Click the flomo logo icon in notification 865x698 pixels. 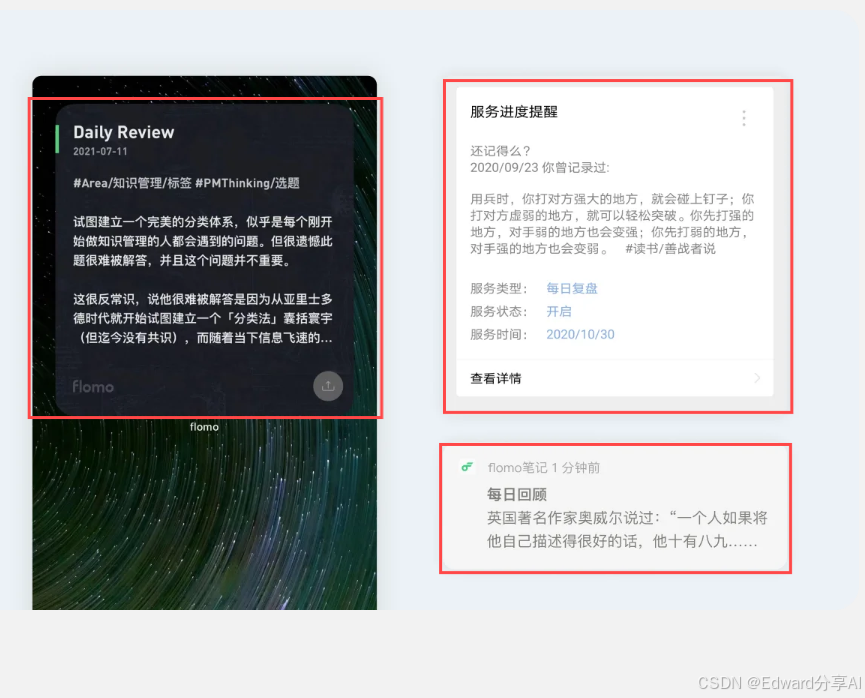pos(467,467)
